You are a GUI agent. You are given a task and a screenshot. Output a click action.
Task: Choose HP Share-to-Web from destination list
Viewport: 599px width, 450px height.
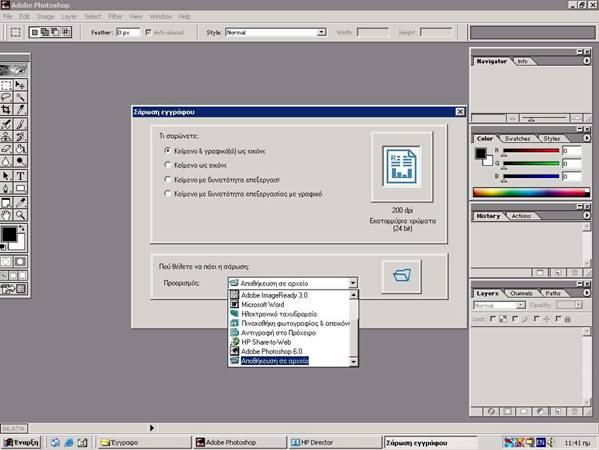(289, 342)
